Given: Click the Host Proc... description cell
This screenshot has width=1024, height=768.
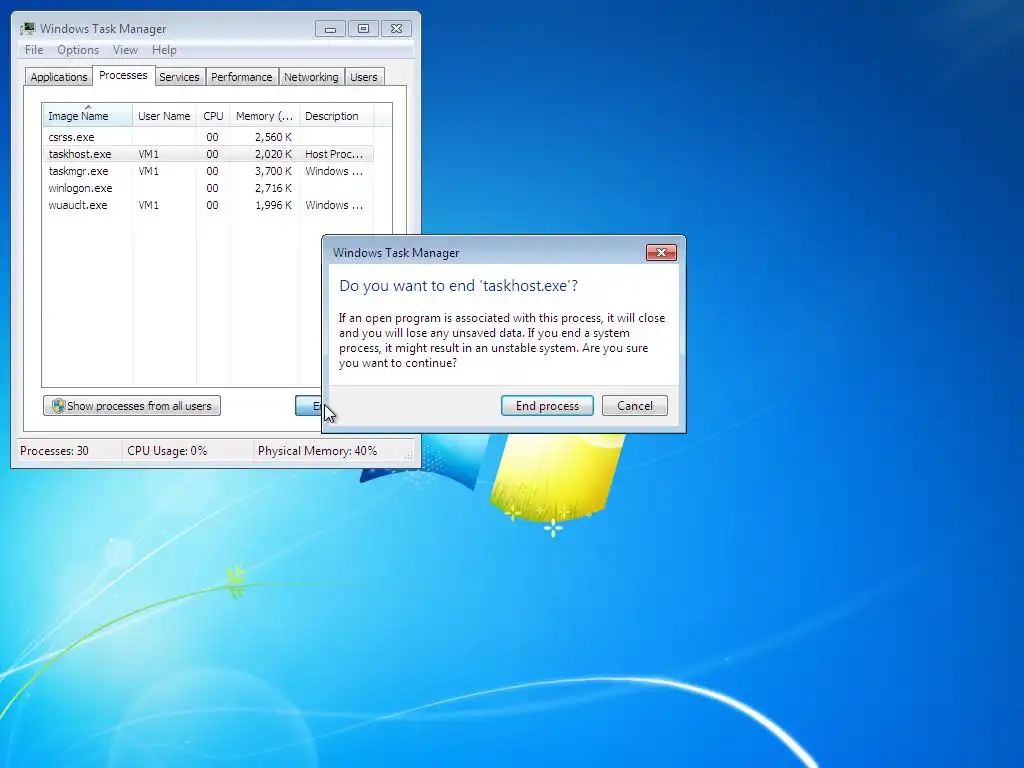Looking at the screenshot, I should point(334,154).
